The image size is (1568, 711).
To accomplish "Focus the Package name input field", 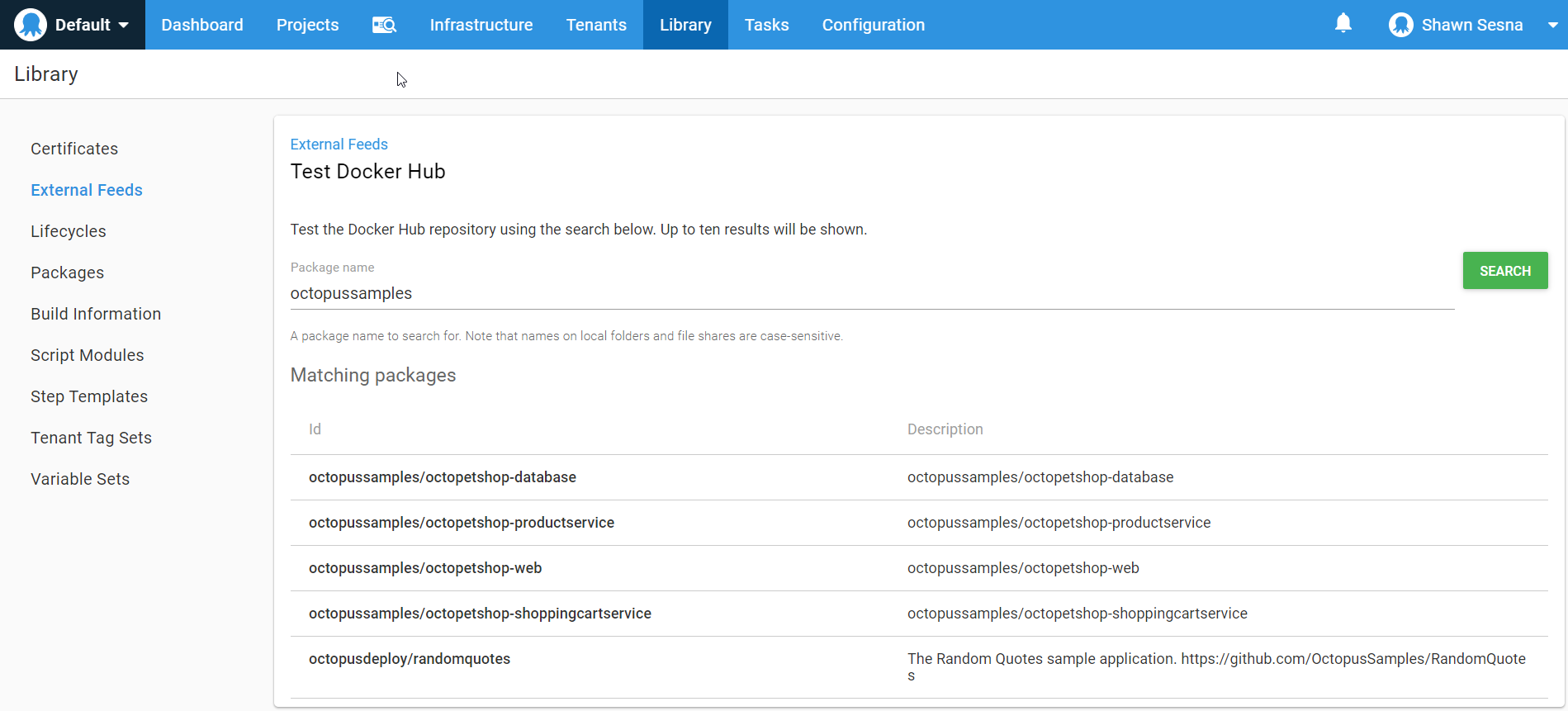I will click(x=871, y=294).
